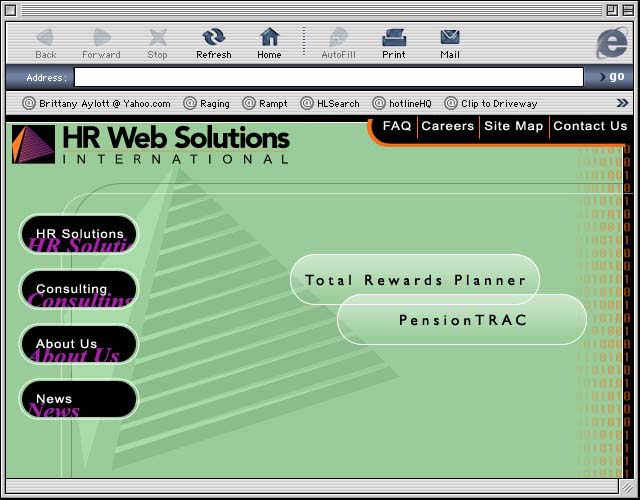640x500 pixels.
Task: Click the Forward arrow toolbar icon
Action: 102,37
